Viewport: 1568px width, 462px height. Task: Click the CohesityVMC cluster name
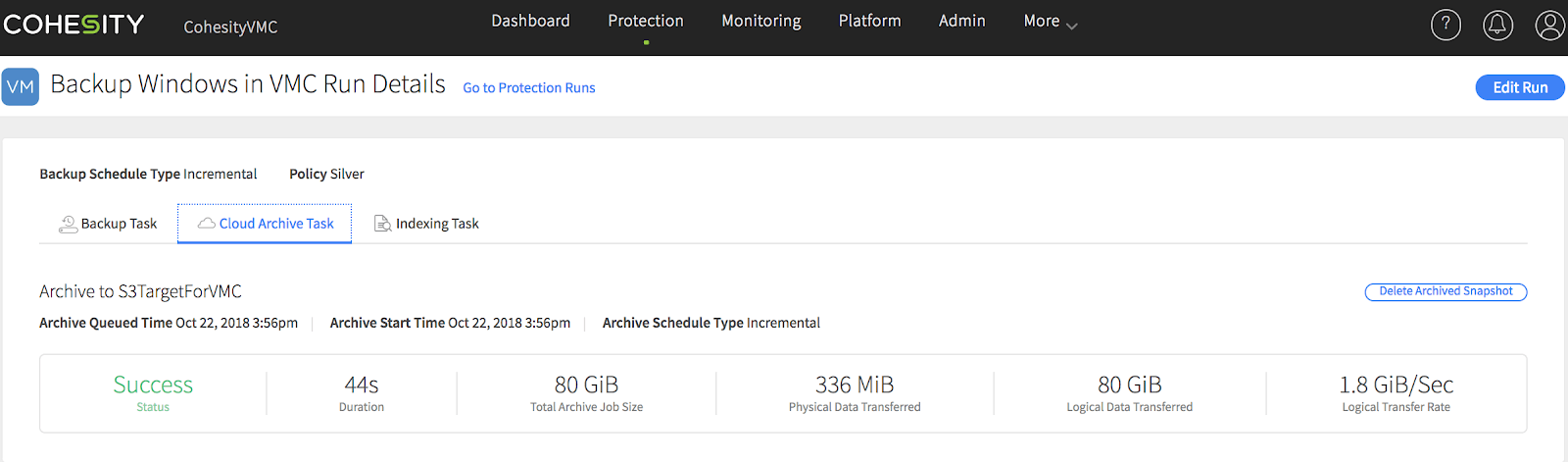click(x=230, y=27)
